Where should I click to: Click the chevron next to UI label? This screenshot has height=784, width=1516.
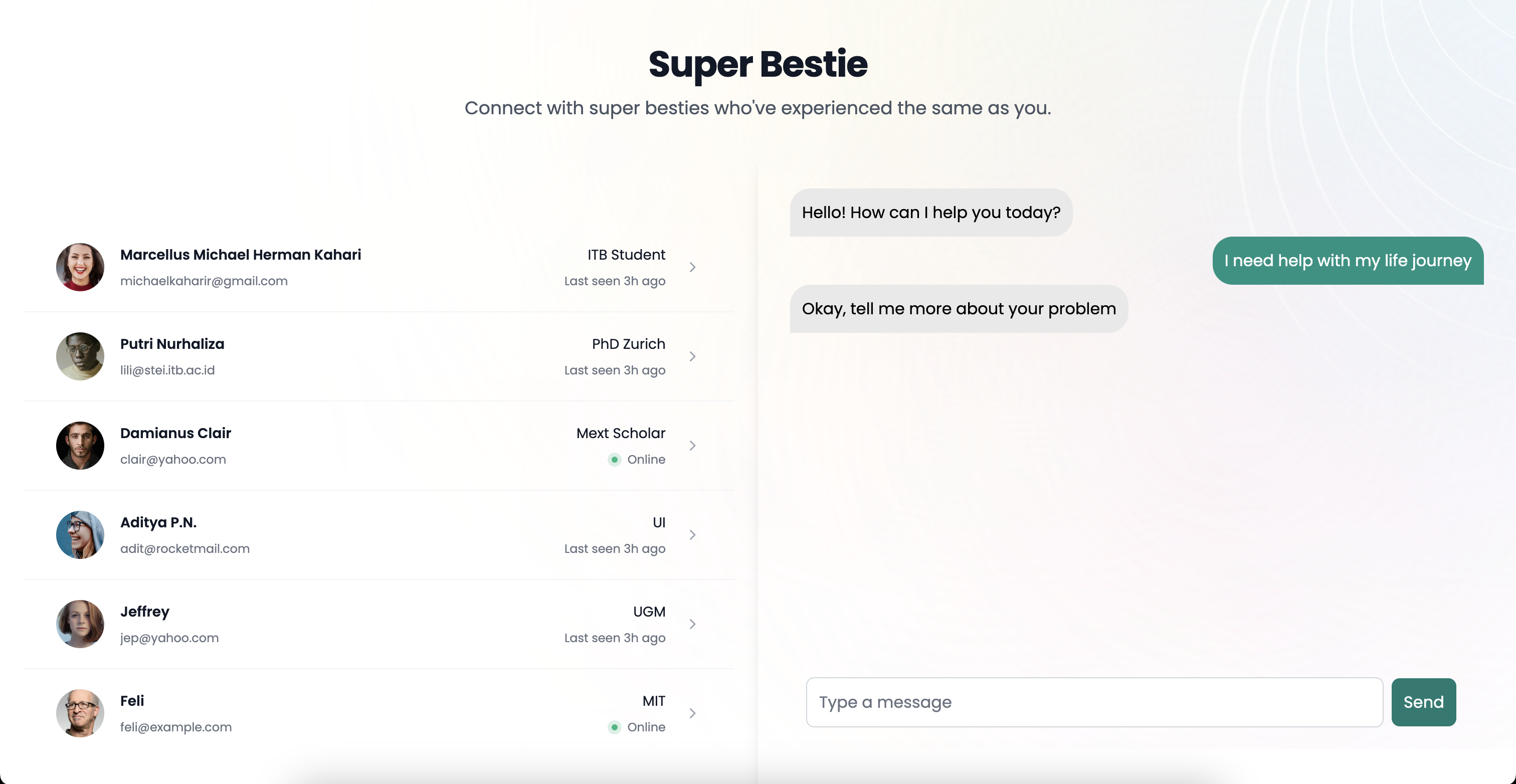692,534
